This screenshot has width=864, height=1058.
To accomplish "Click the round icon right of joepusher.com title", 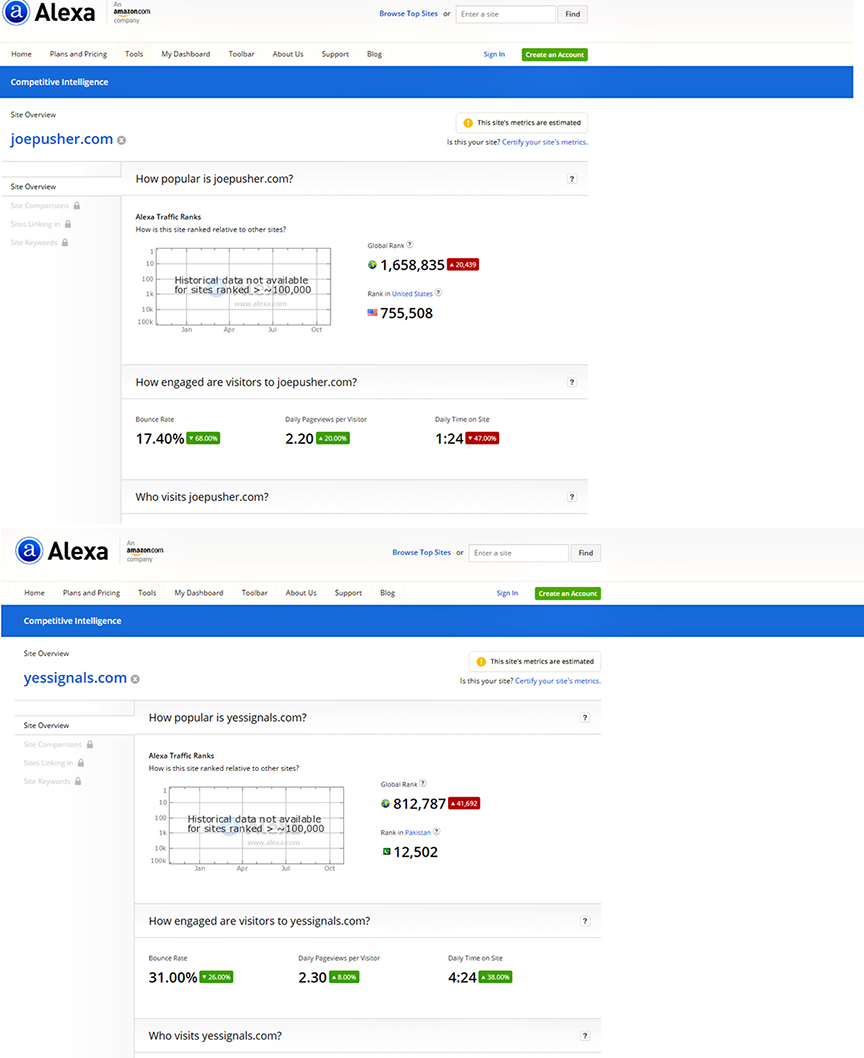I will coord(122,140).
